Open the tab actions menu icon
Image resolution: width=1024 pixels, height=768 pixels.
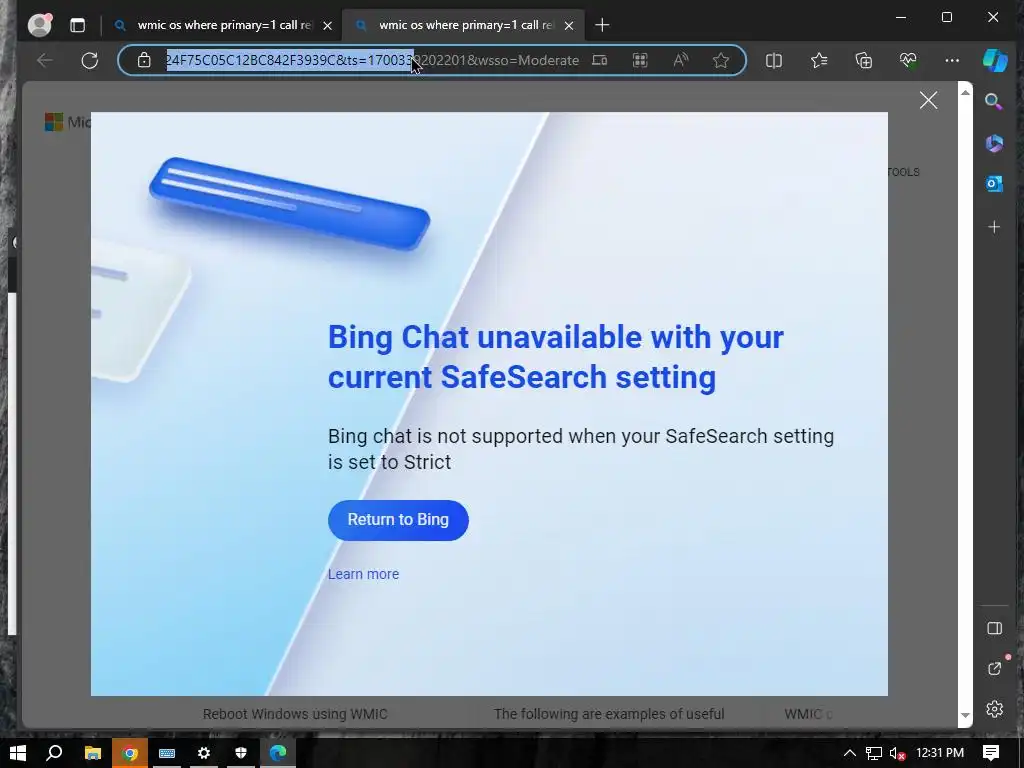pyautogui.click(x=78, y=25)
